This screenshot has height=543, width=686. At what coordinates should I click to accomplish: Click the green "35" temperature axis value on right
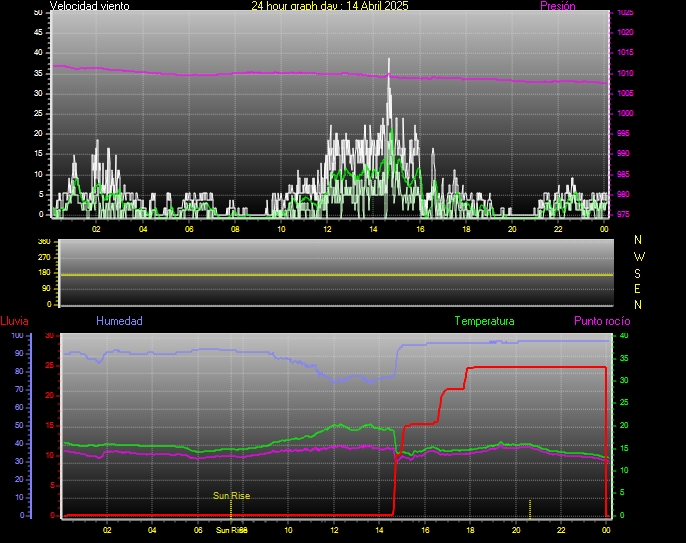coord(624,358)
